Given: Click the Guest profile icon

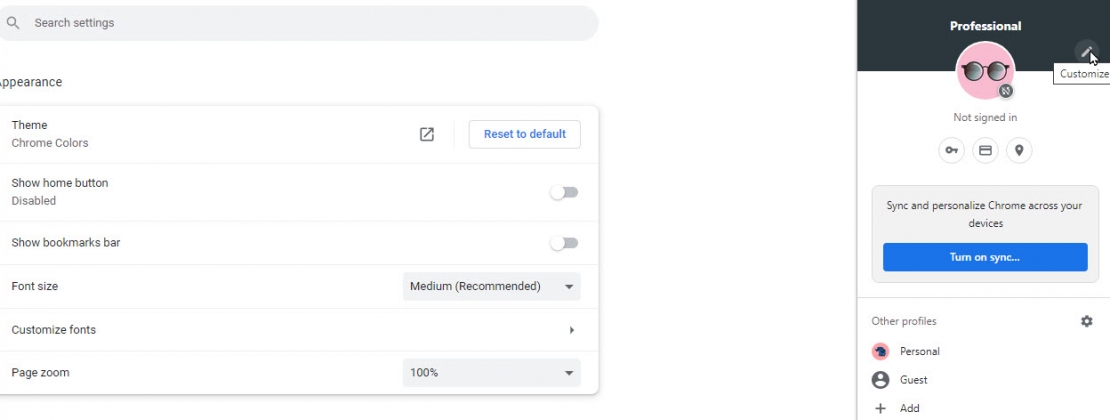Looking at the screenshot, I should point(881,380).
